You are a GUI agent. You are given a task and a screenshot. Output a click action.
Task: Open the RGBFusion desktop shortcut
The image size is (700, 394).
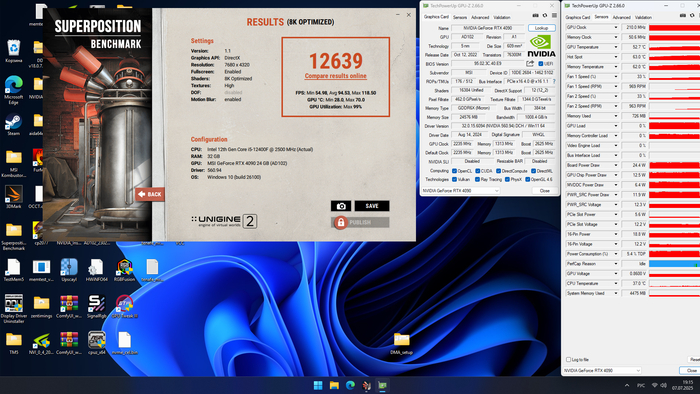click(124, 270)
